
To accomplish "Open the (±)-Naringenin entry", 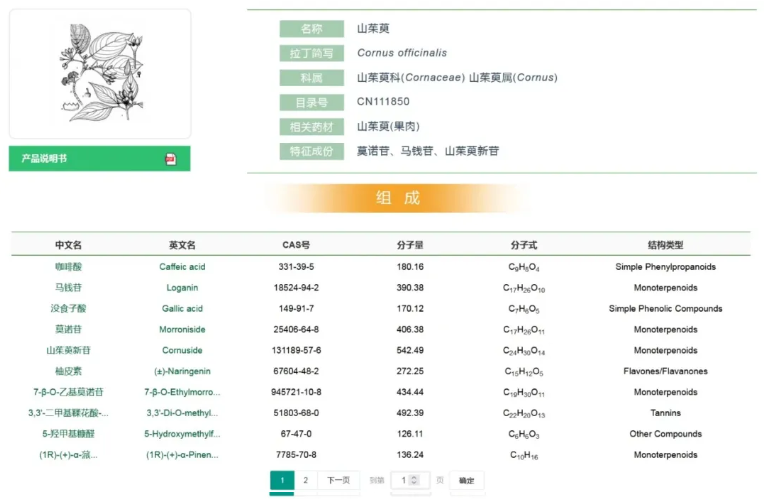I will [182, 372].
